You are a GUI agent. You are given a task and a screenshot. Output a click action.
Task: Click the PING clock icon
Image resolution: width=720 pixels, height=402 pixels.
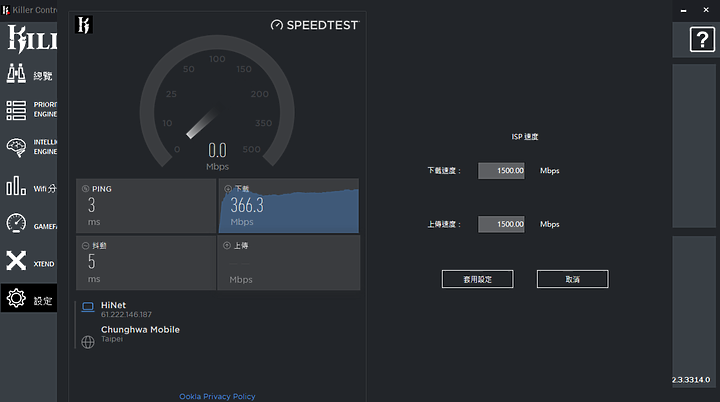(x=85, y=188)
